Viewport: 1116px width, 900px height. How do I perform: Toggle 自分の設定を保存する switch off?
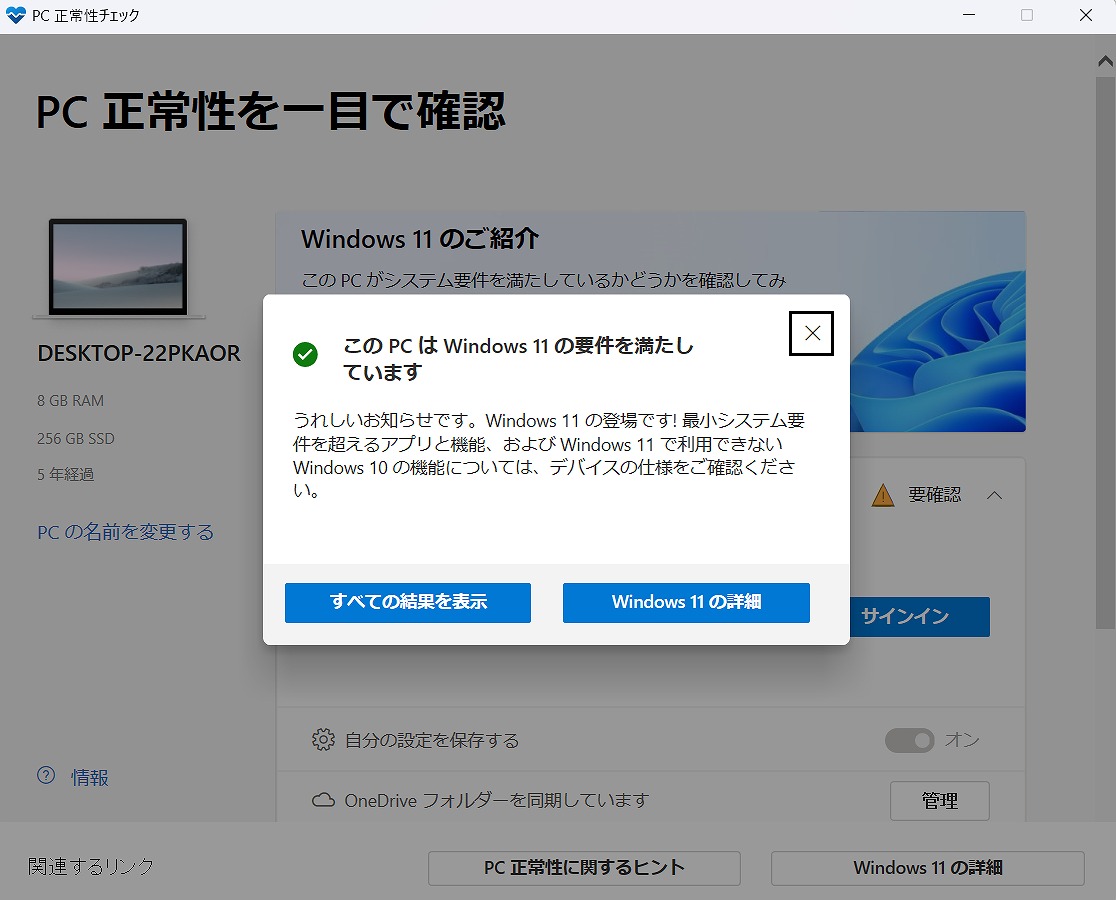(x=910, y=741)
